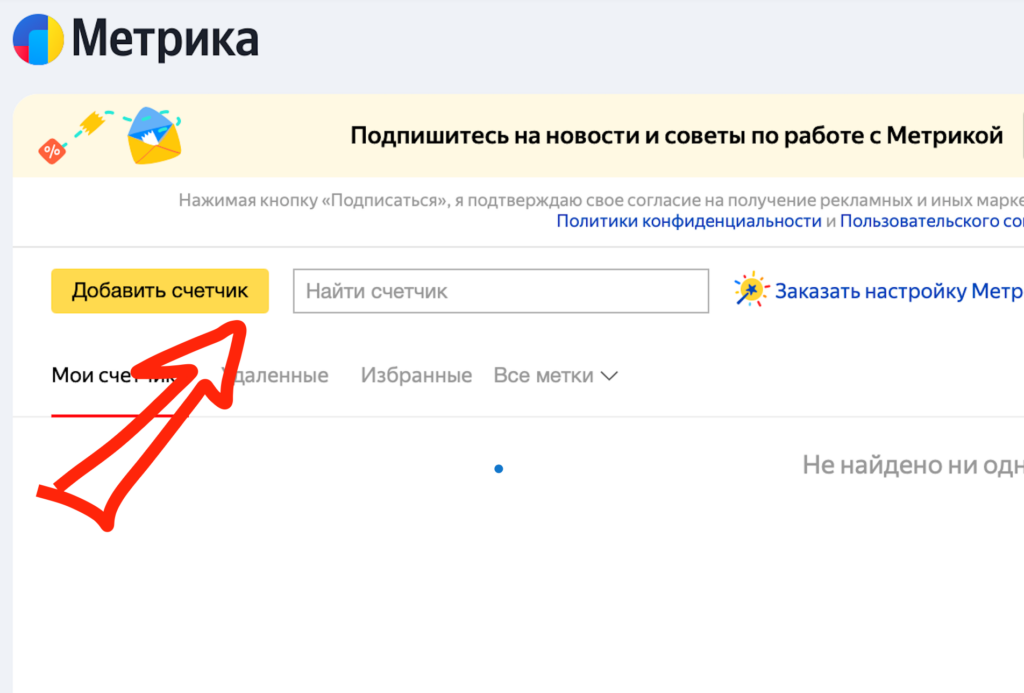Viewport: 1024px width, 693px height.
Task: Switch to the Избранные tab
Action: [417, 376]
